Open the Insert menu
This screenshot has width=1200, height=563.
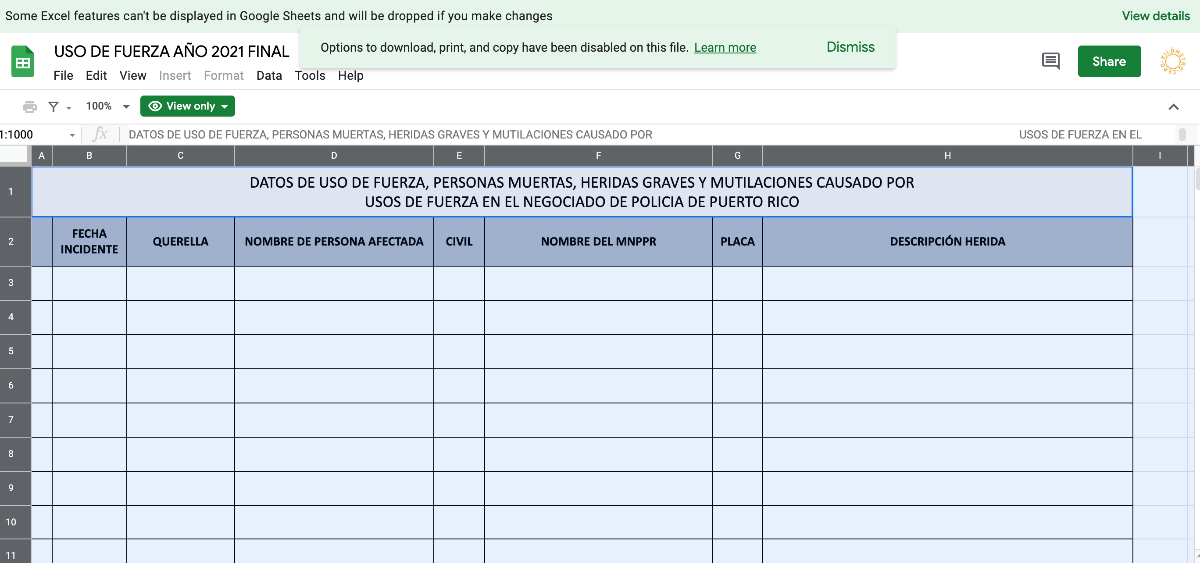175,76
